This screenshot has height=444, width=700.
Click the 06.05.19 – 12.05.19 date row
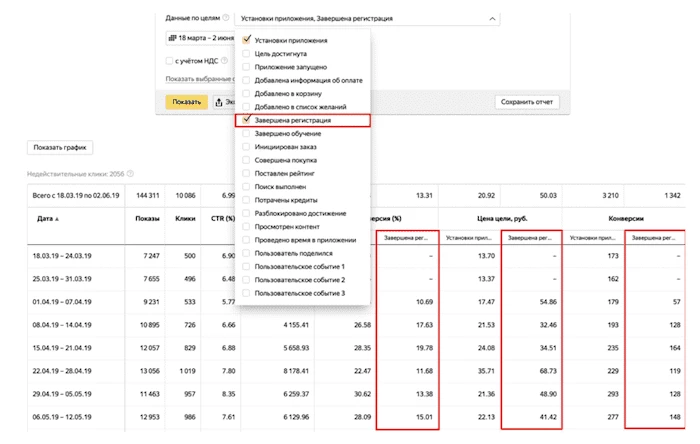click(x=62, y=417)
